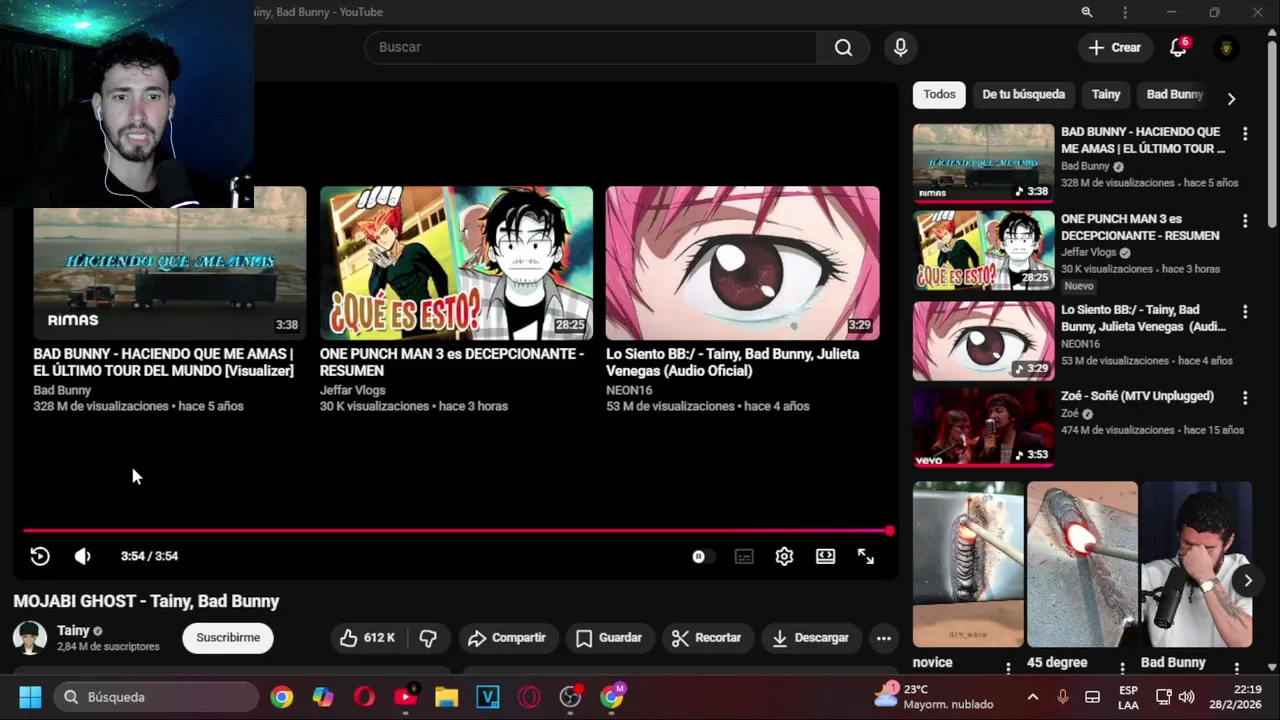This screenshot has height=720, width=1280.
Task: Open options for 45 degree short
Action: click(1122, 667)
